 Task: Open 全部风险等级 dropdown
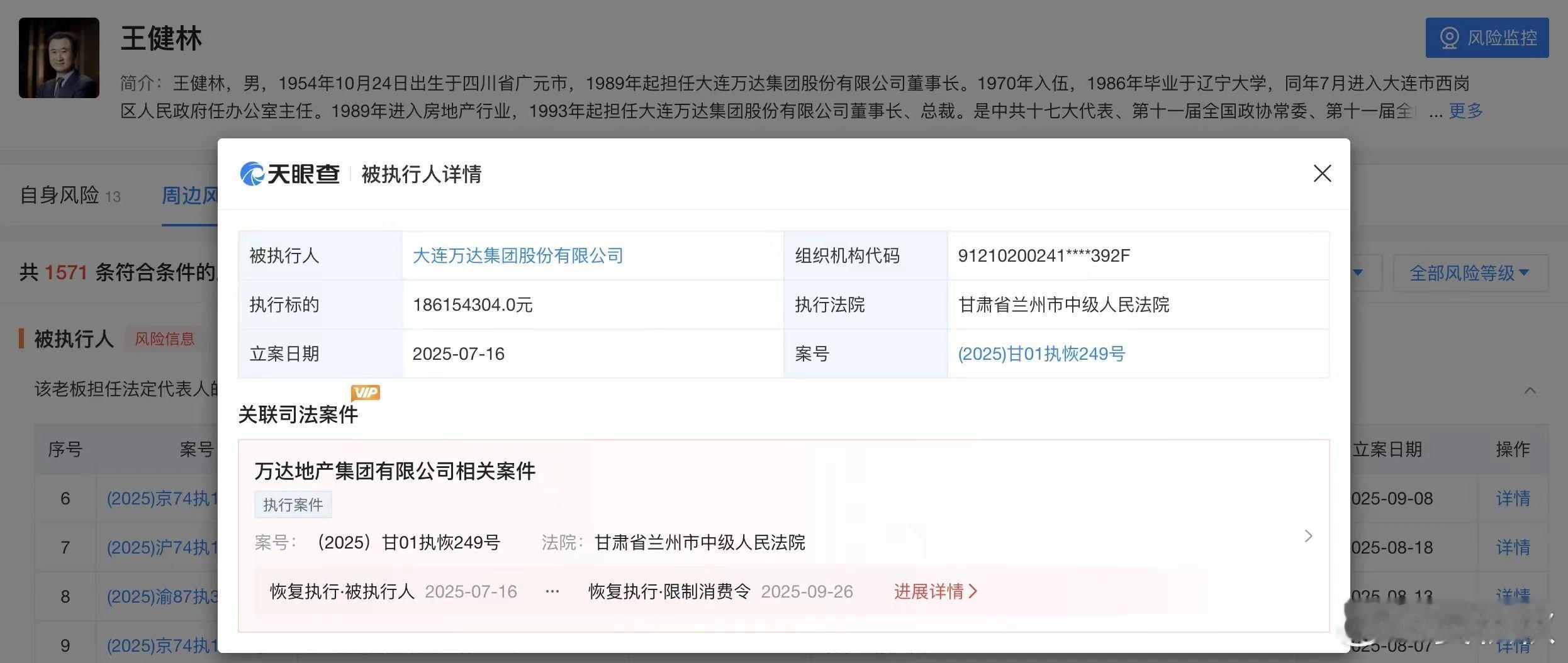[1470, 273]
